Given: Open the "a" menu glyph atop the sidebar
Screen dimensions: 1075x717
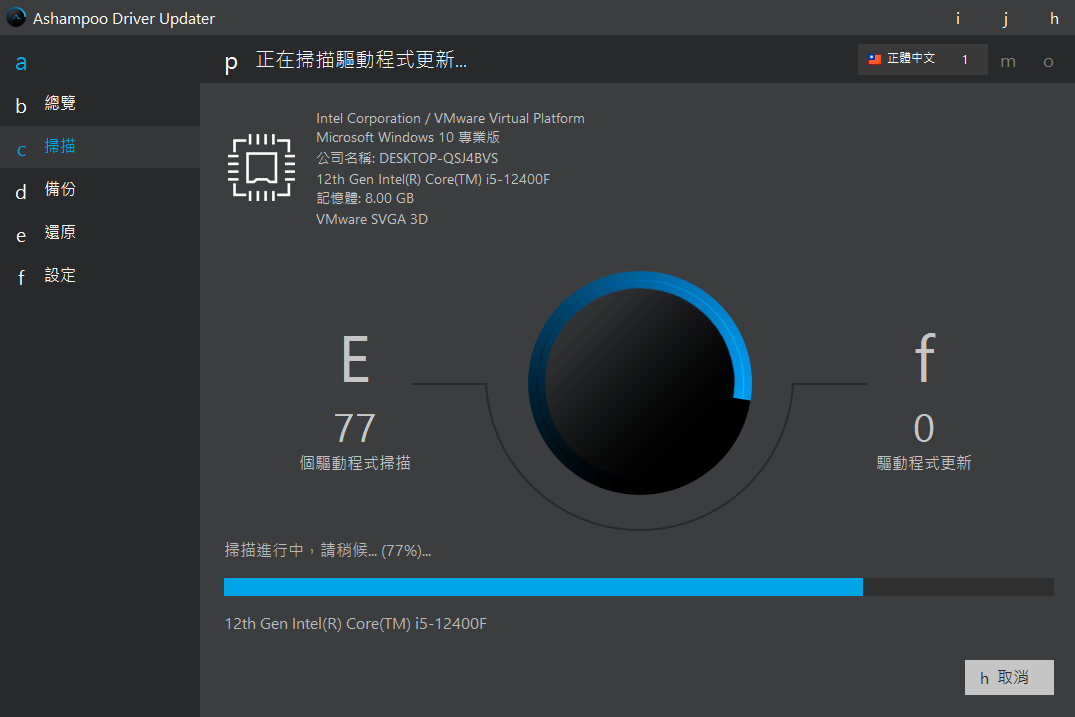Looking at the screenshot, I should click(x=21, y=63).
